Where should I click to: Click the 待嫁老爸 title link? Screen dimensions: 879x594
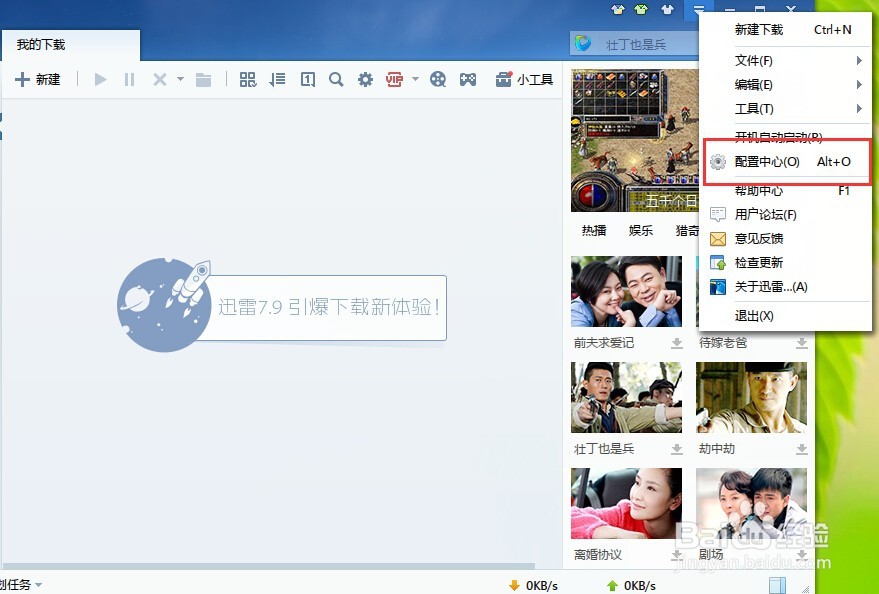pos(723,343)
